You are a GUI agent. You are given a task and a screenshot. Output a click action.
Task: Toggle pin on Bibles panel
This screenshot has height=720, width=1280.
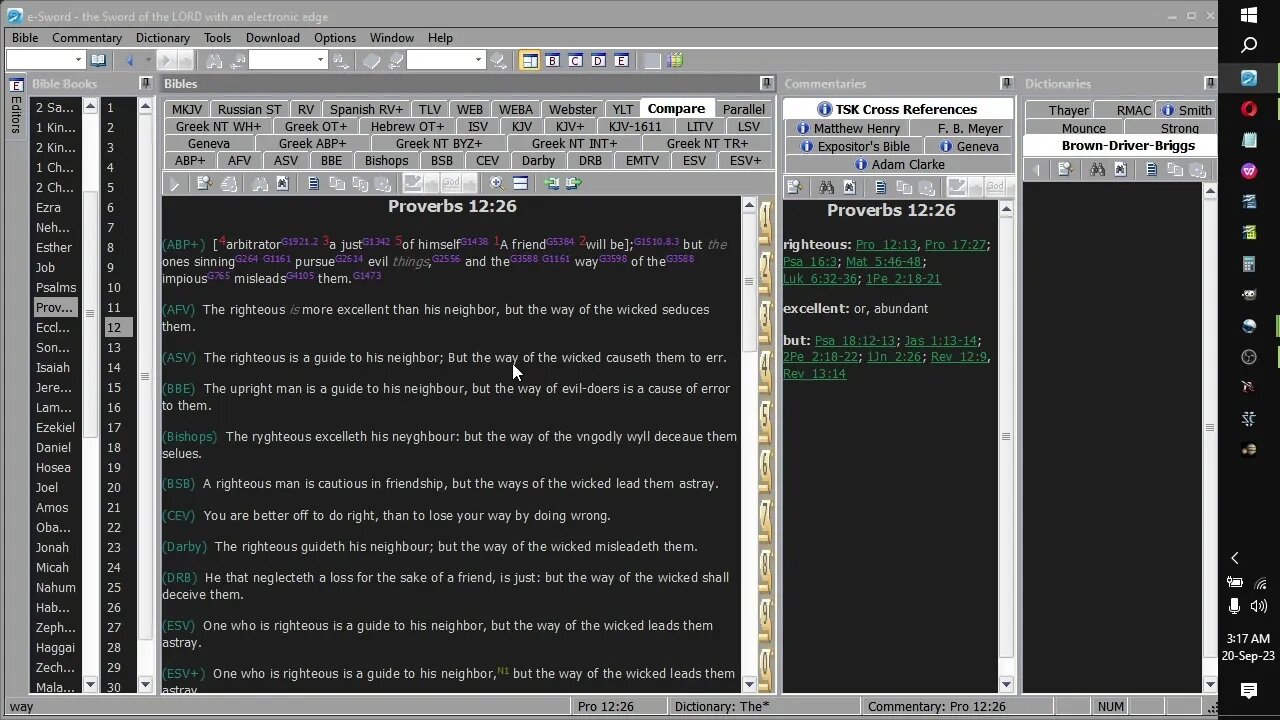767,83
